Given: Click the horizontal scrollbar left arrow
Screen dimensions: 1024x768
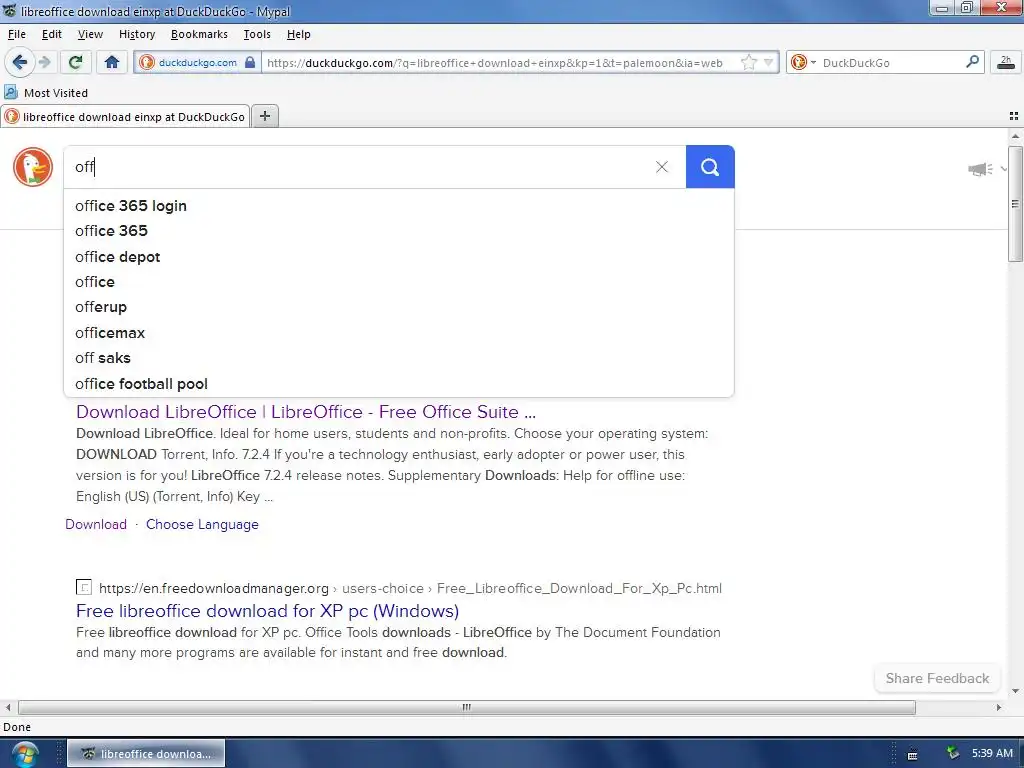Looking at the screenshot, I should (x=8, y=707).
